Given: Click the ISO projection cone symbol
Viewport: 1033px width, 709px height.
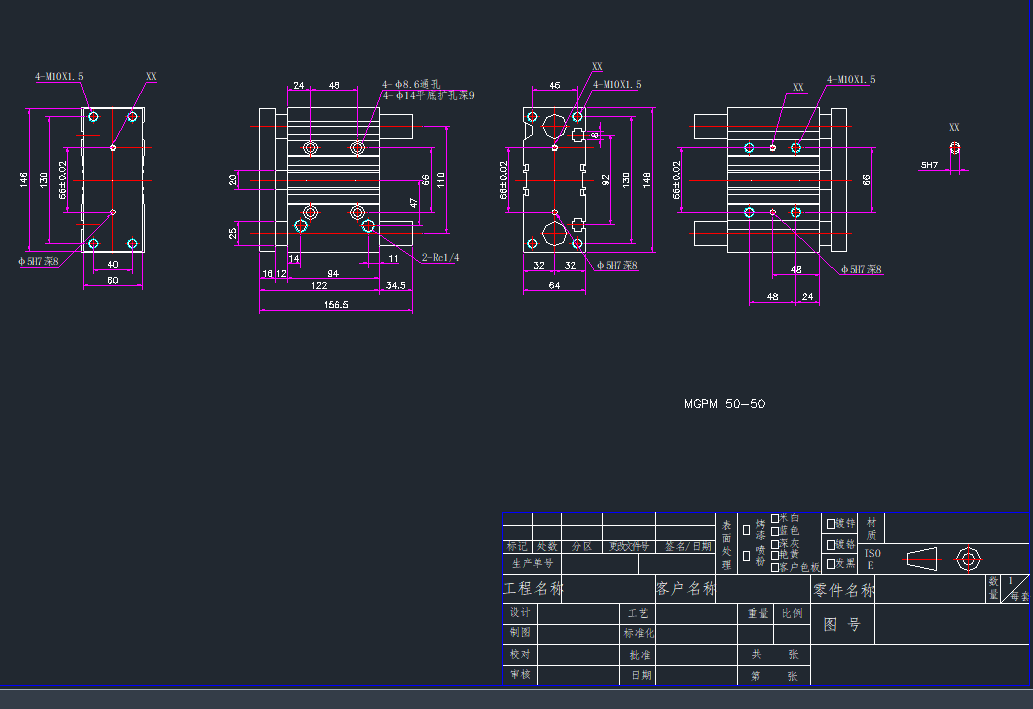Looking at the screenshot, I should pos(922,558).
